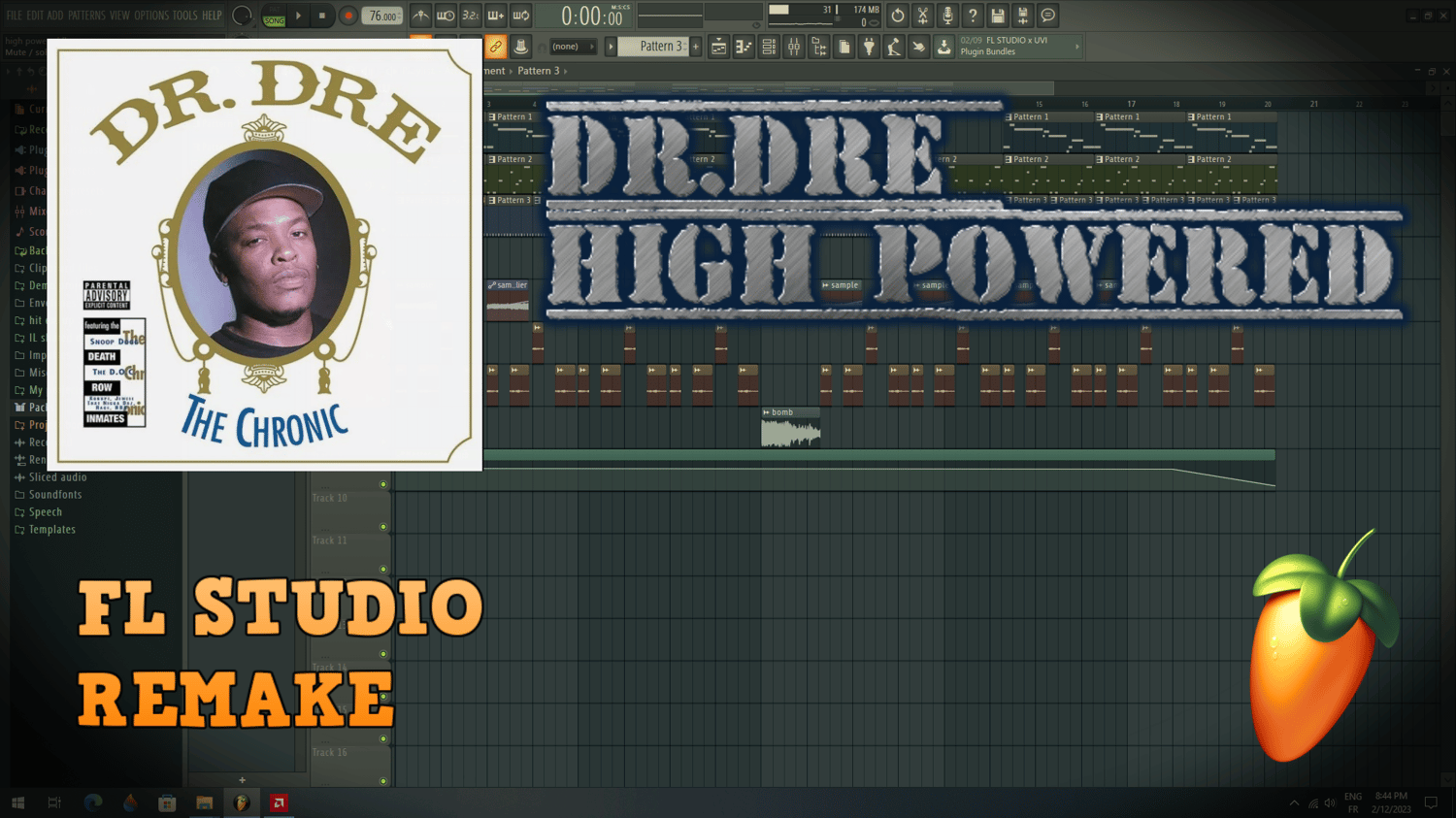The width and height of the screenshot is (1456, 818).
Task: Open the (none) snap dropdown
Action: pyautogui.click(x=574, y=47)
